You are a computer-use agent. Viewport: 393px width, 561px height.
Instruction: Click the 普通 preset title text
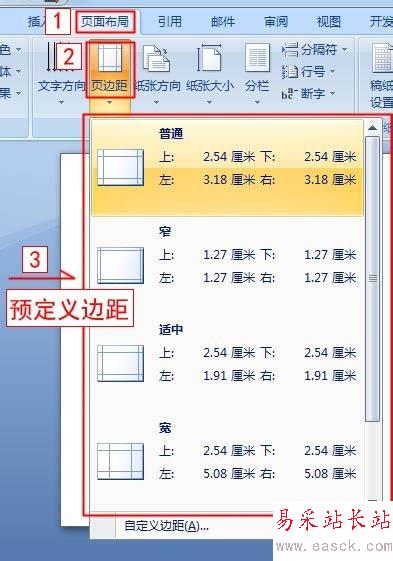coord(171,134)
